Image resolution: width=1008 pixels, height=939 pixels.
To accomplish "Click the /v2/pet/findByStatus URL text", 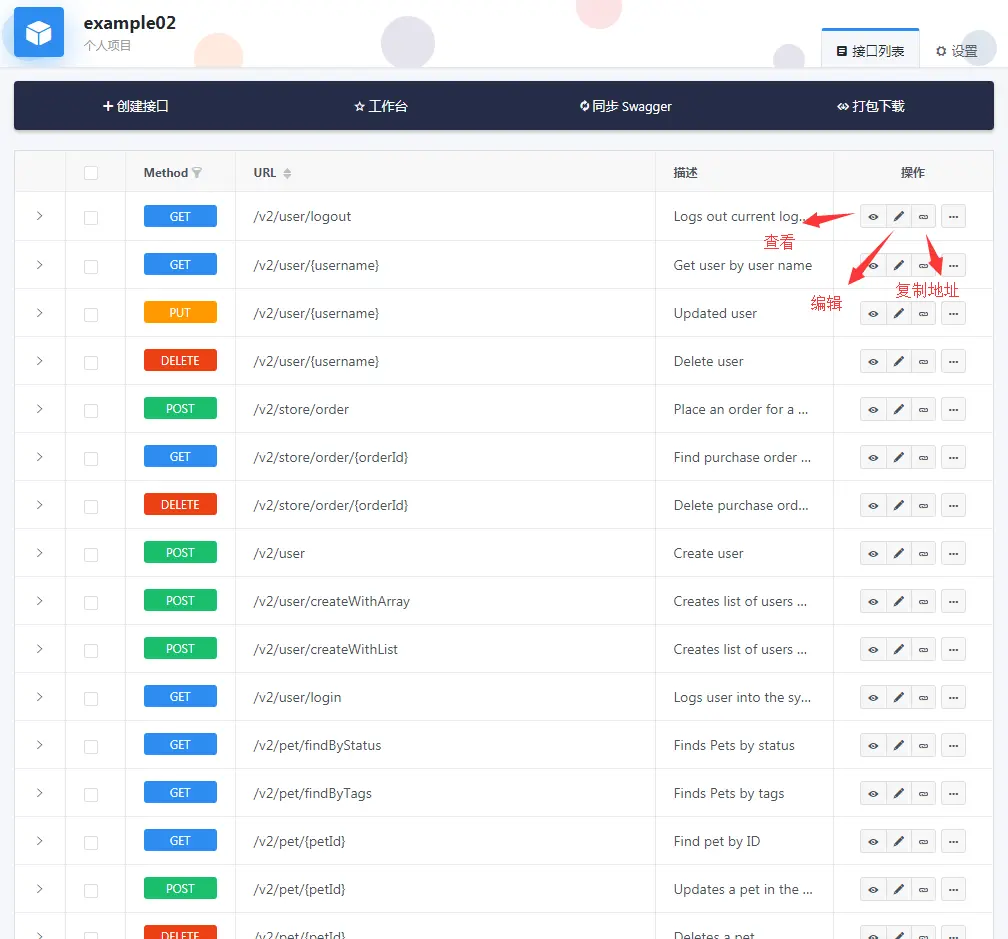I will pos(318,746).
